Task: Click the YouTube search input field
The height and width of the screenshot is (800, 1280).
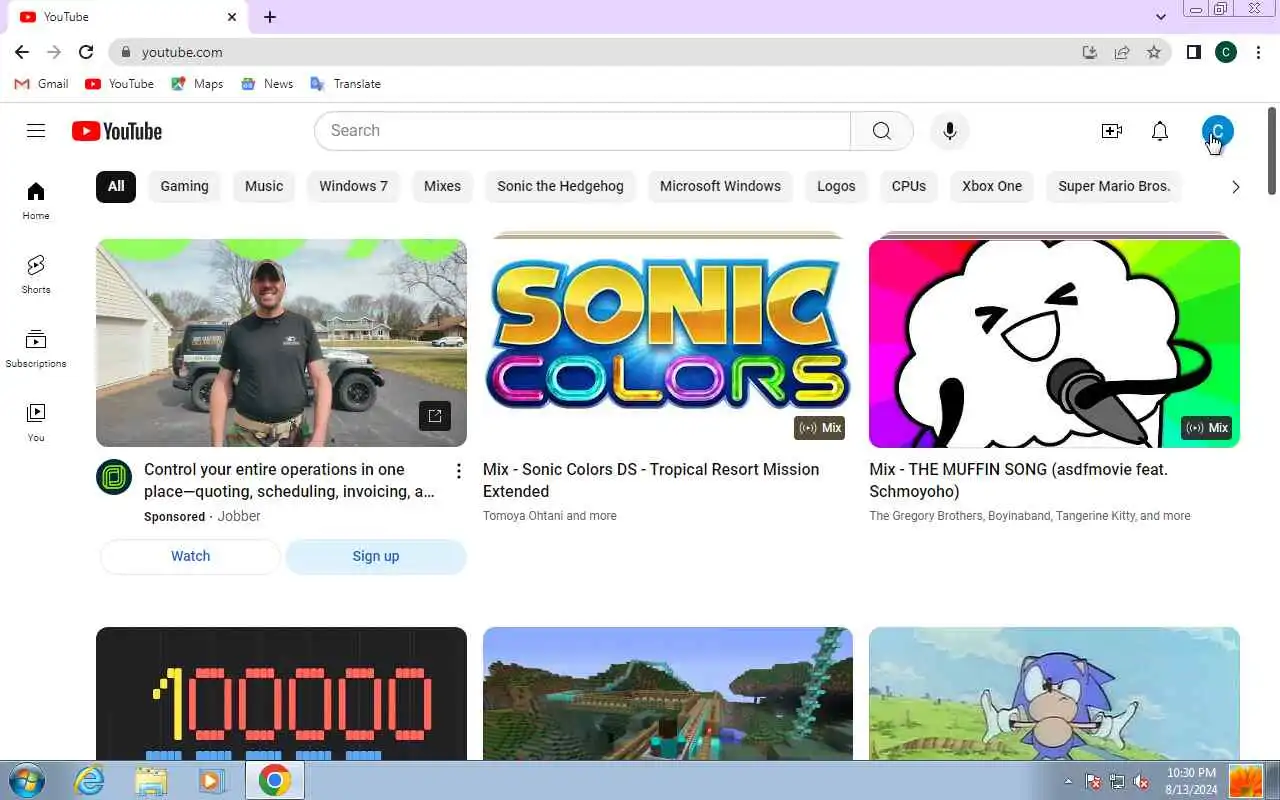Action: click(582, 131)
